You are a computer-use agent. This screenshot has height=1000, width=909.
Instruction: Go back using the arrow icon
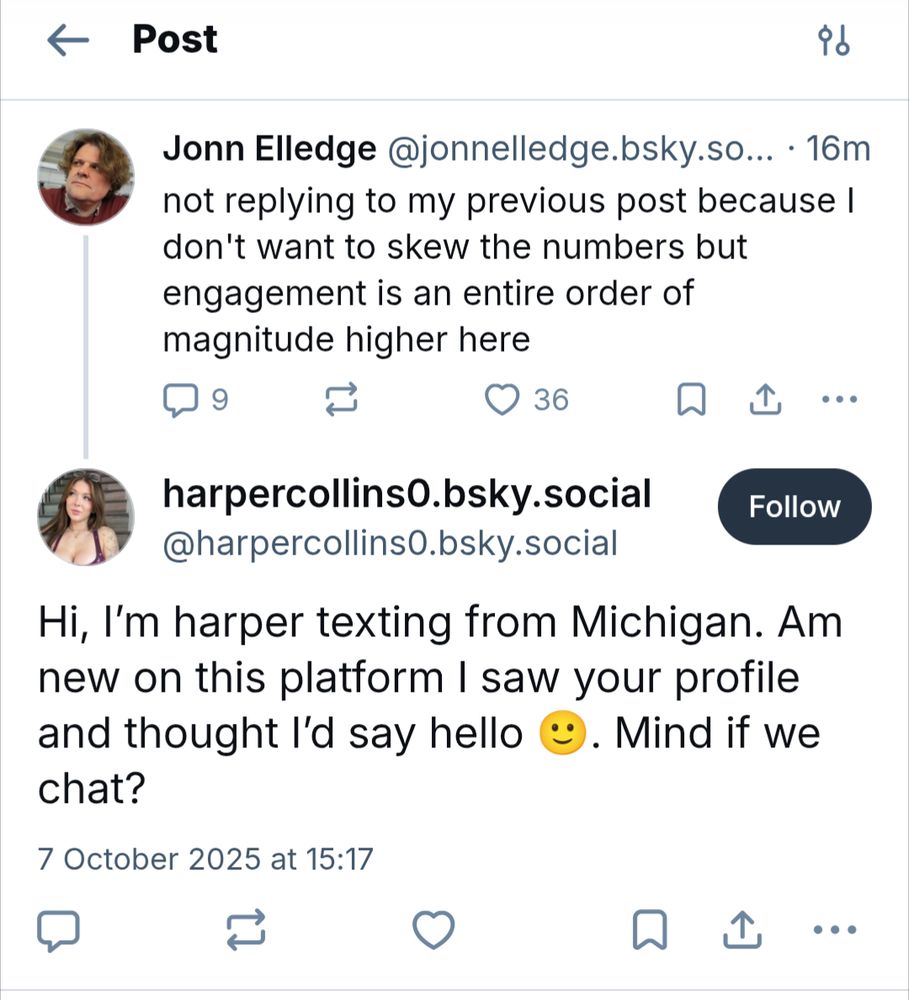[x=69, y=41]
